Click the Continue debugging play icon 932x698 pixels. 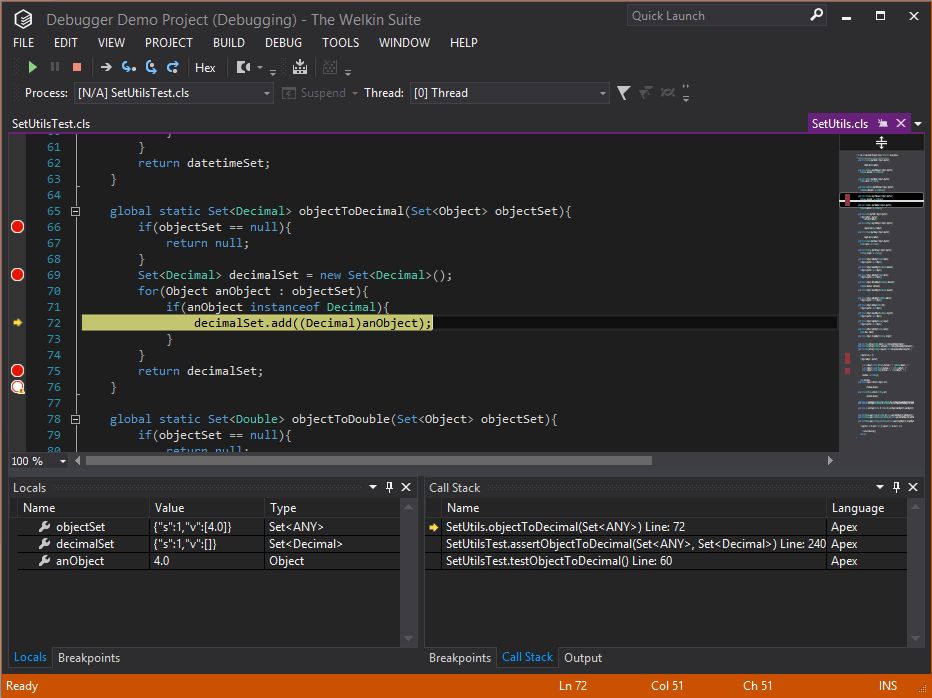pos(33,67)
